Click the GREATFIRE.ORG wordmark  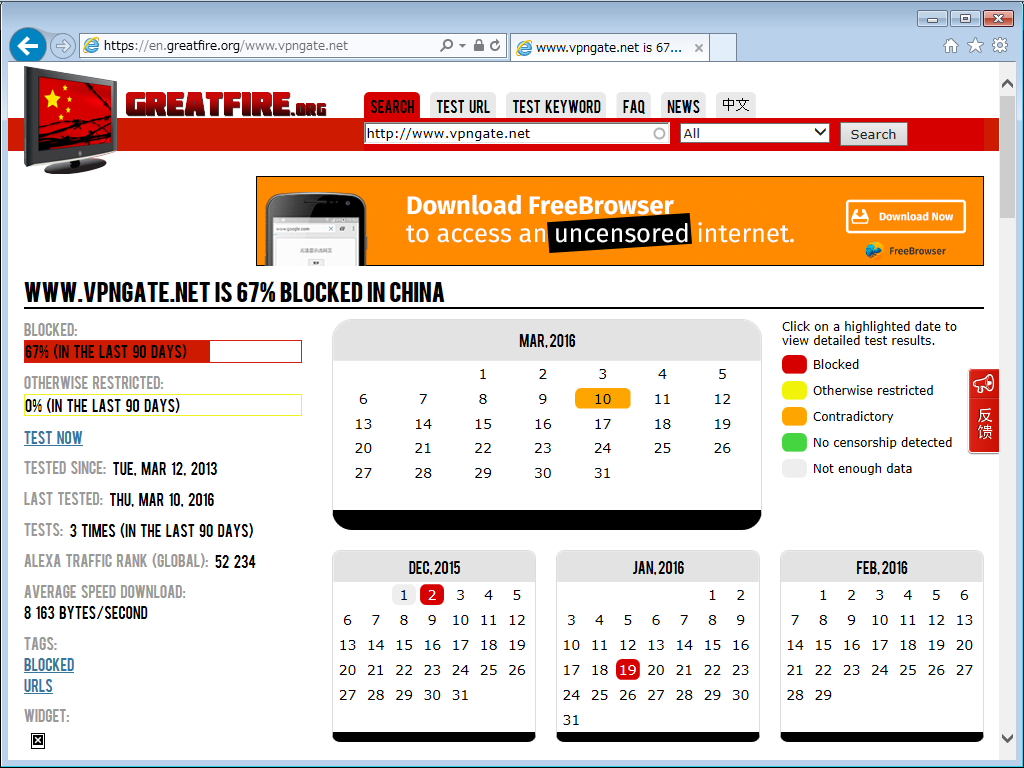point(226,104)
